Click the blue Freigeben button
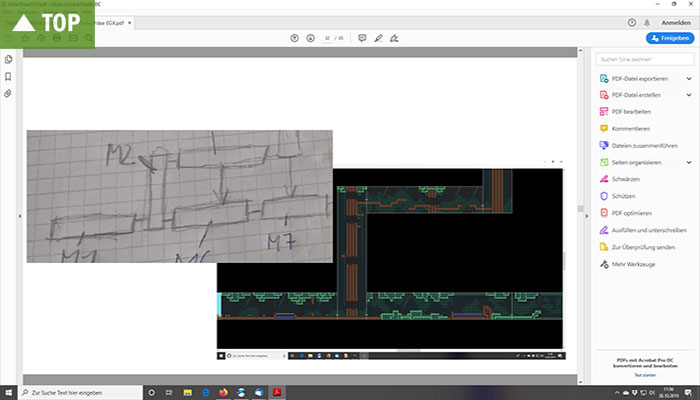Screen dimensions: 700x400 coord(670,38)
